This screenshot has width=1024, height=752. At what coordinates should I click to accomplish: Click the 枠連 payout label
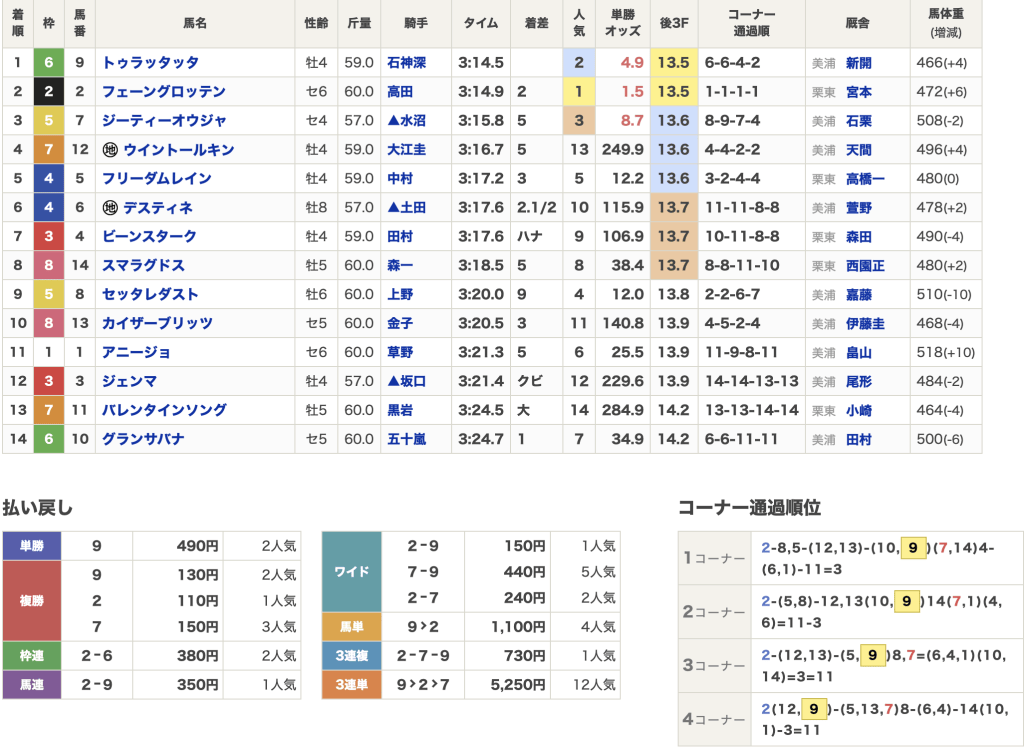click(32, 655)
